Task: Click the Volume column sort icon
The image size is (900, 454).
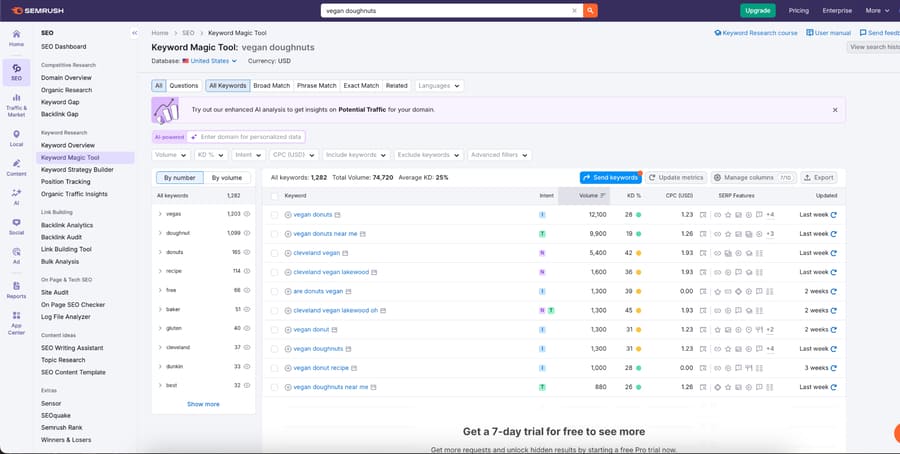Action: 603,196
